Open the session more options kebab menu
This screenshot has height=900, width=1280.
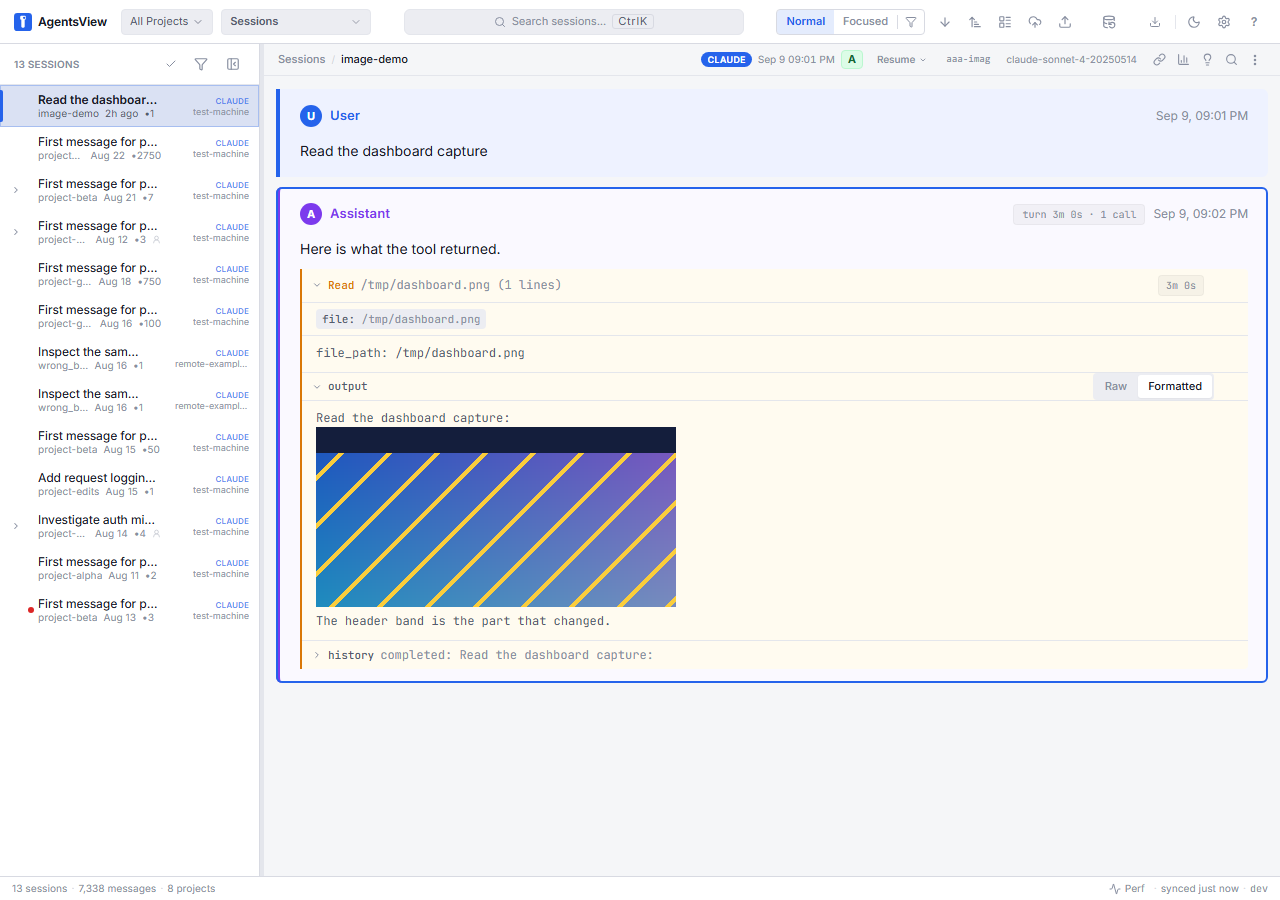pos(1255,60)
